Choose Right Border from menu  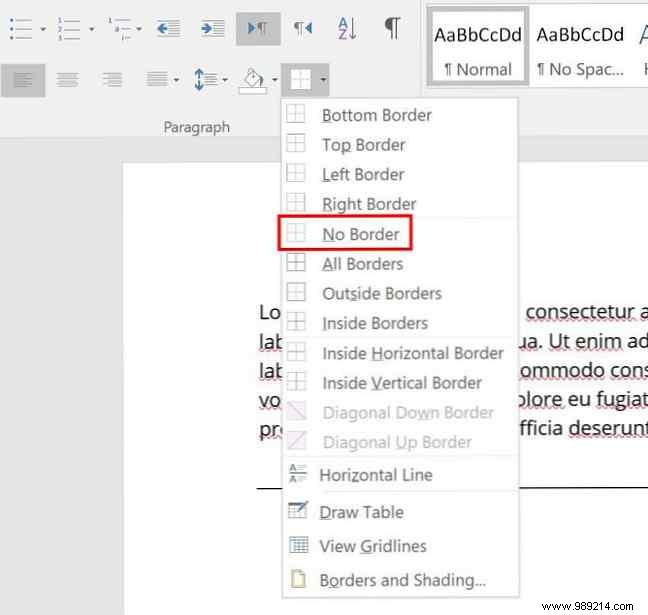pos(400,204)
